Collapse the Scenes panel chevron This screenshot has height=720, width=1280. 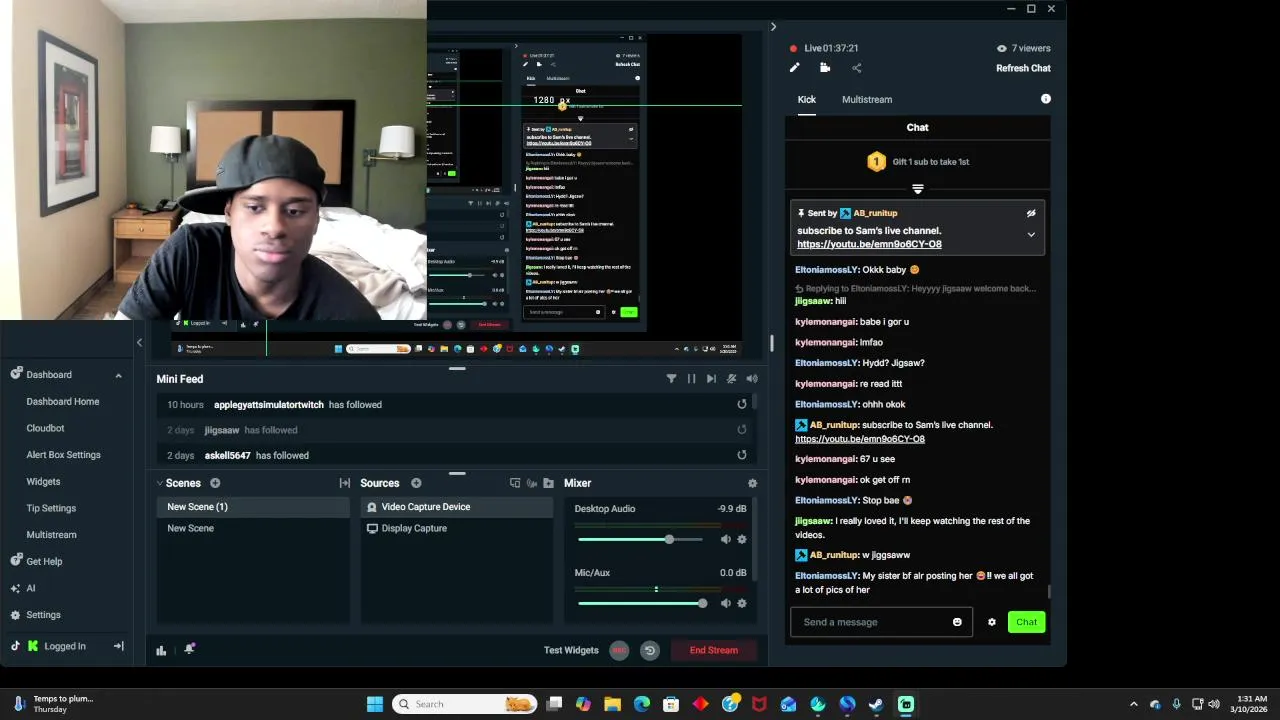[x=159, y=483]
